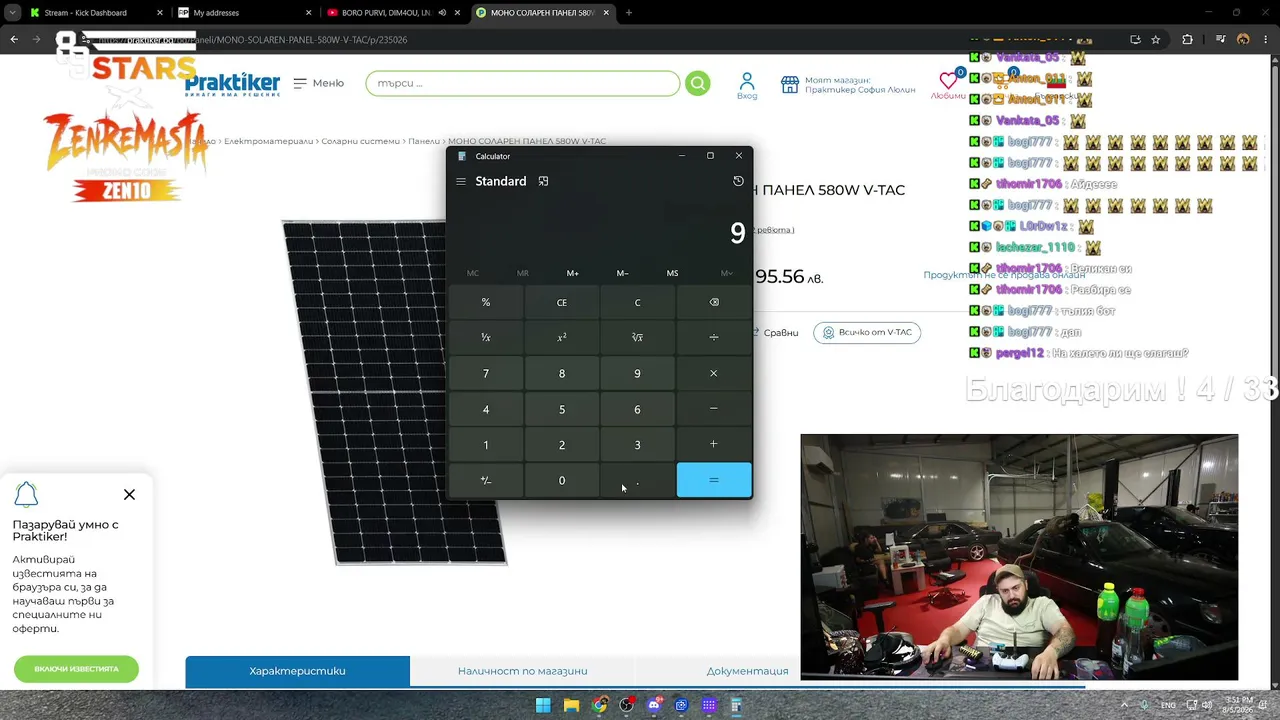1280x720 pixels.
Task: Click the C clear key
Action: tap(637, 302)
